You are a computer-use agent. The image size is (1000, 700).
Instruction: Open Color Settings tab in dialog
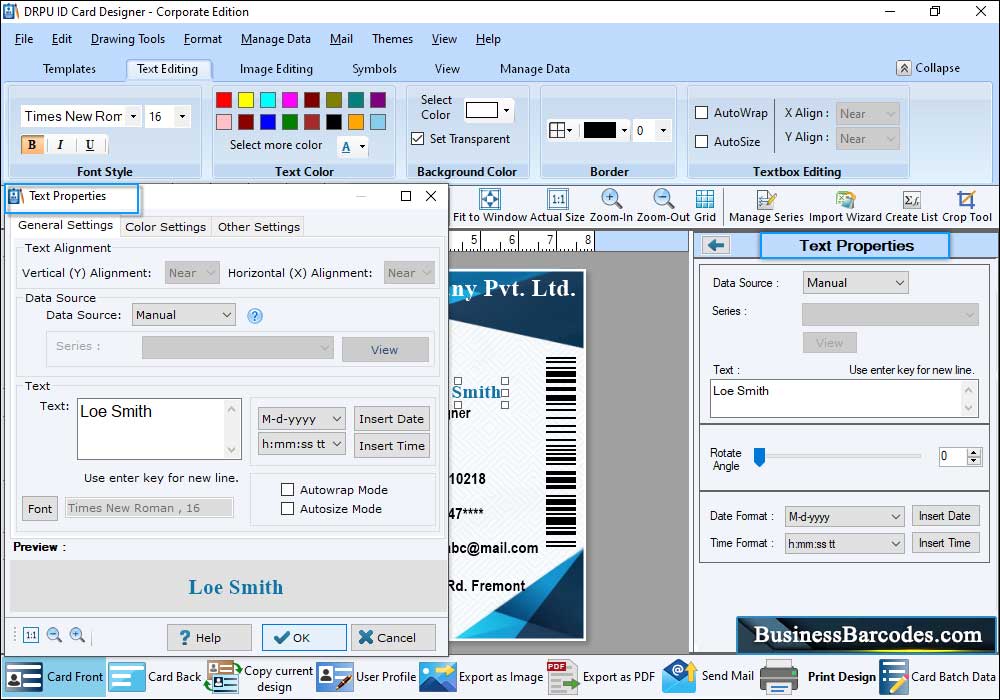click(165, 227)
